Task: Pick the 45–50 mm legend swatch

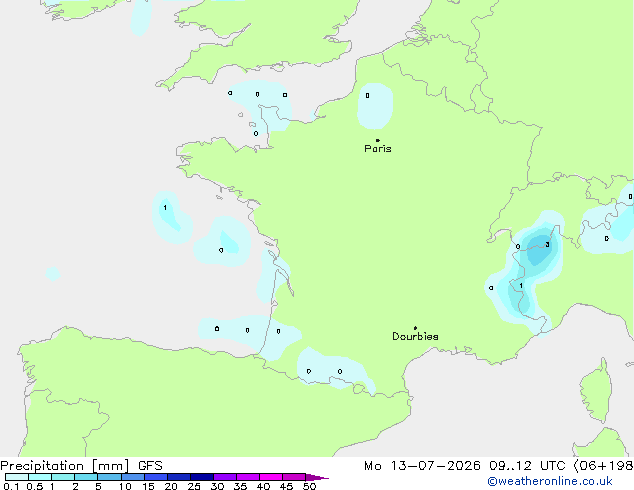Action: tap(294, 477)
